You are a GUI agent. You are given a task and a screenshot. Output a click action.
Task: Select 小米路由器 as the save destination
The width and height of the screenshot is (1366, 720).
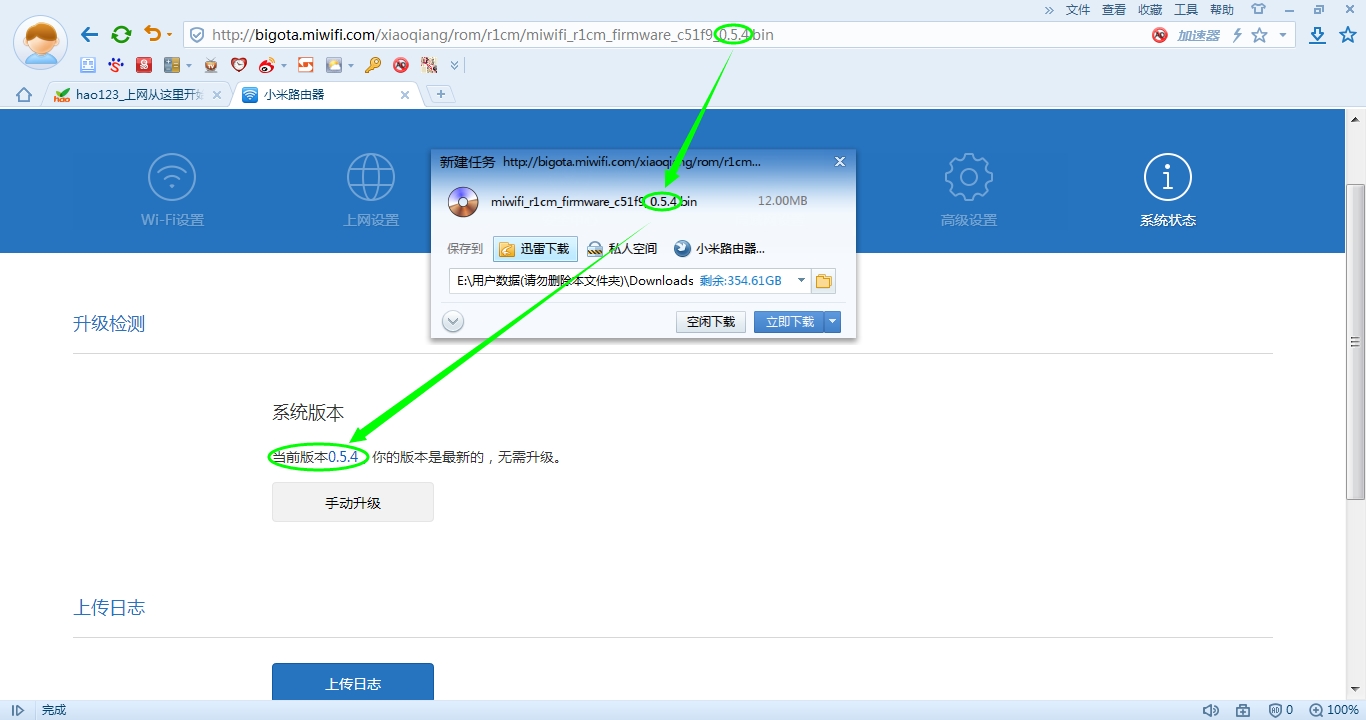click(x=723, y=248)
